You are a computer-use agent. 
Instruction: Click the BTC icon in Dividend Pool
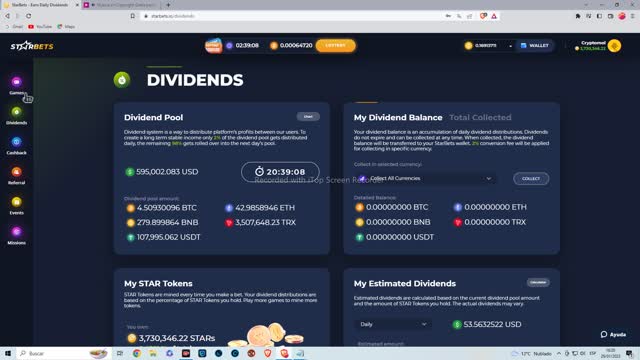131,208
